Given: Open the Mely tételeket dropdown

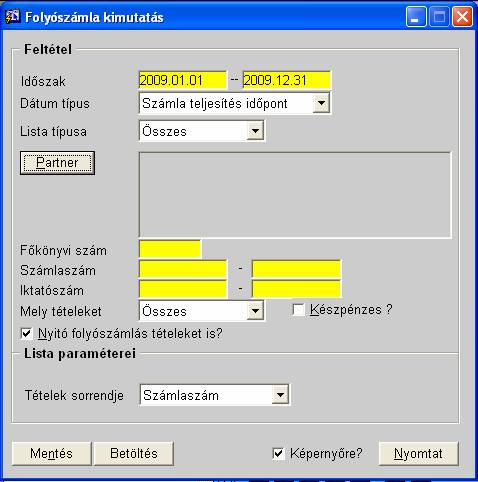Looking at the screenshot, I should [255, 311].
